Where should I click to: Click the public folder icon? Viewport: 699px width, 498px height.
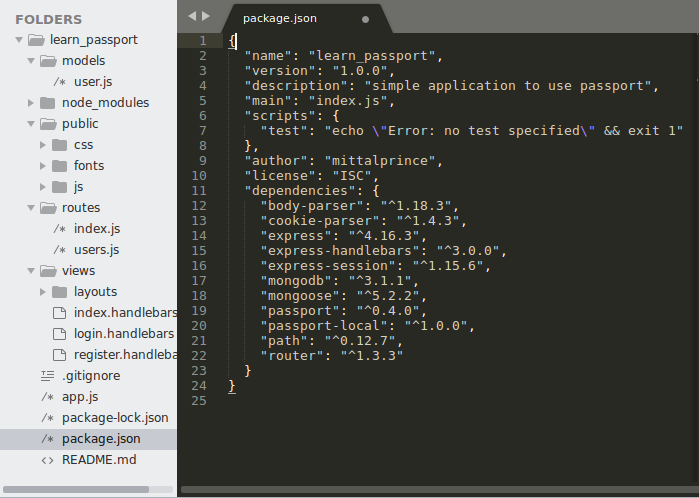(48, 124)
